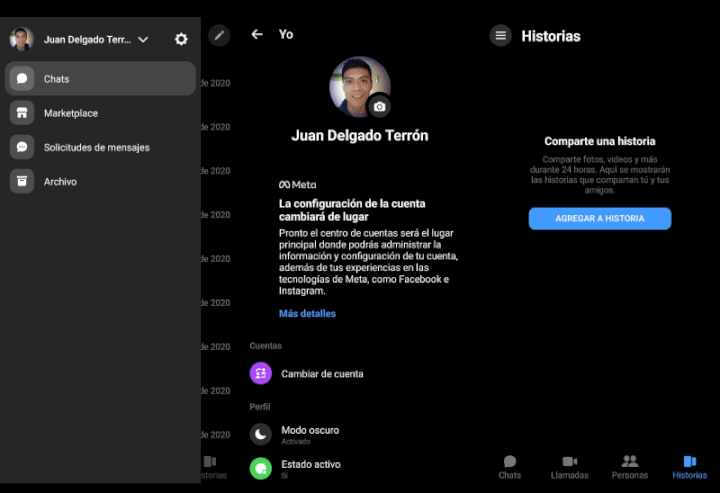
Task: Click the Modo oscuro moon icon
Action: [260, 434]
